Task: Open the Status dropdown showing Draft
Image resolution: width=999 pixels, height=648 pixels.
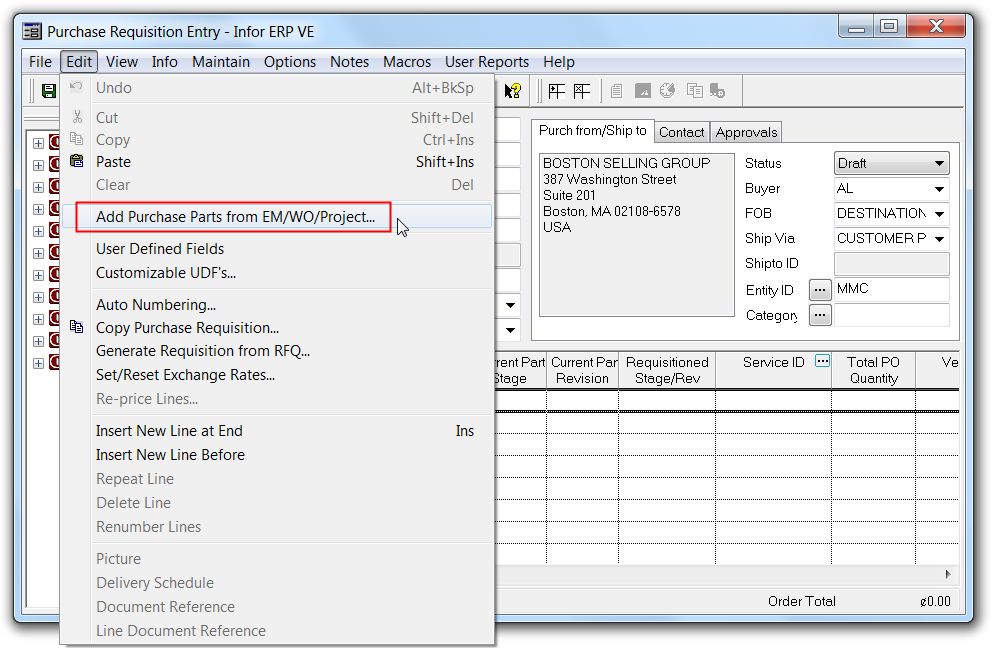Action: click(891, 163)
